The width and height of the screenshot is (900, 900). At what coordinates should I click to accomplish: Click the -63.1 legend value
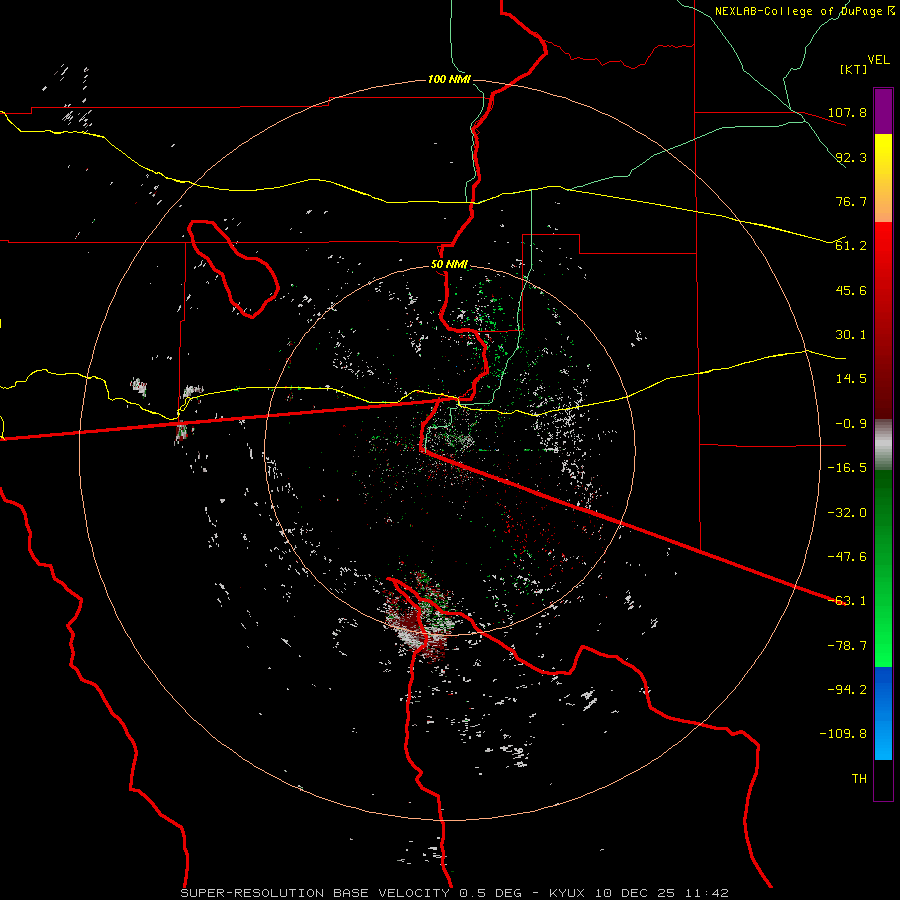[x=847, y=601]
